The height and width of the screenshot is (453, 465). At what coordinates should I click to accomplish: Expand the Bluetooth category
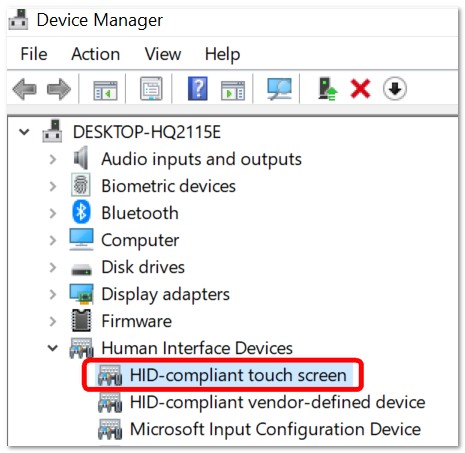point(53,213)
